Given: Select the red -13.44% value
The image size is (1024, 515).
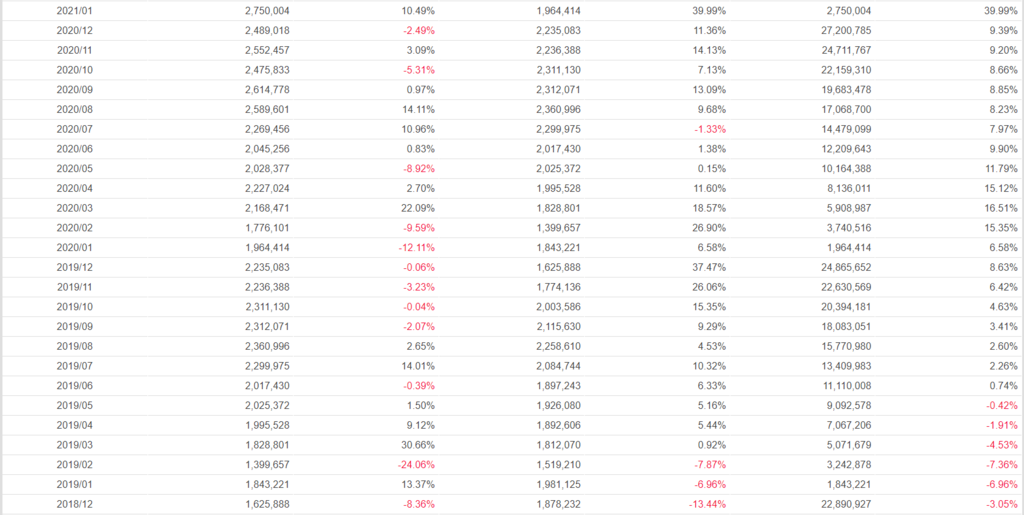Looking at the screenshot, I should (705, 504).
